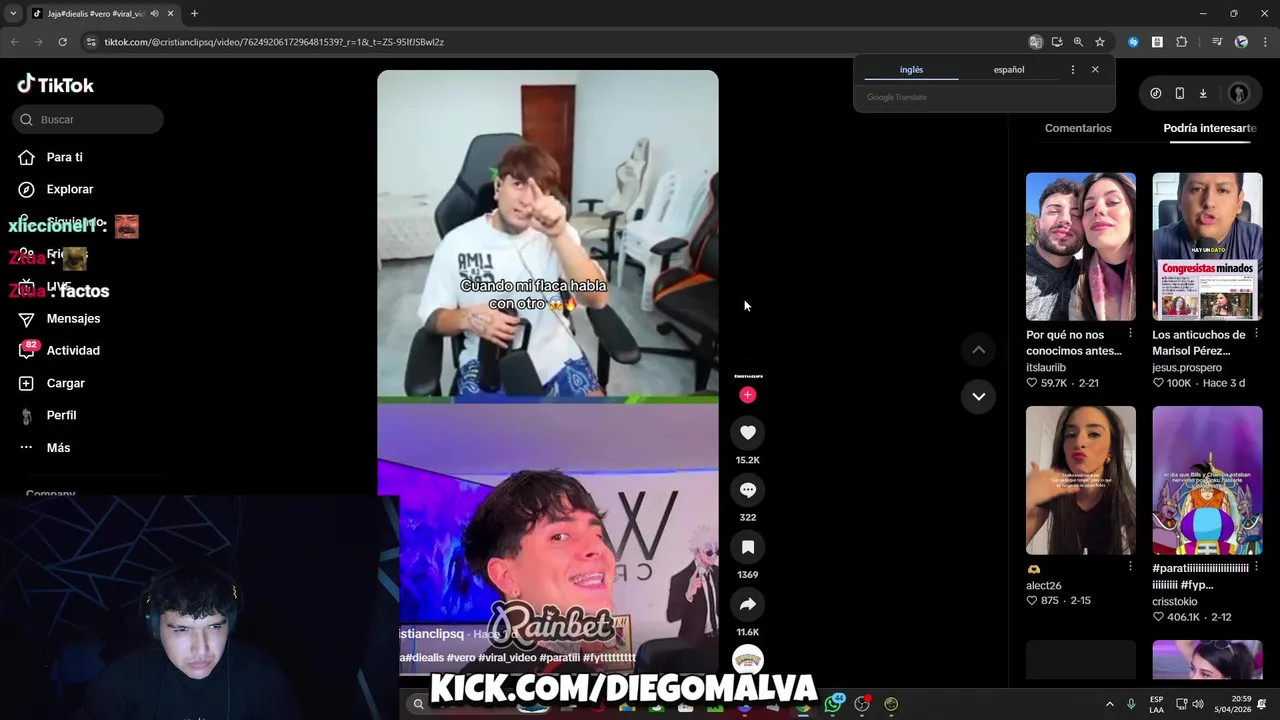Visit the jesus.prospero profile link

point(1187,368)
